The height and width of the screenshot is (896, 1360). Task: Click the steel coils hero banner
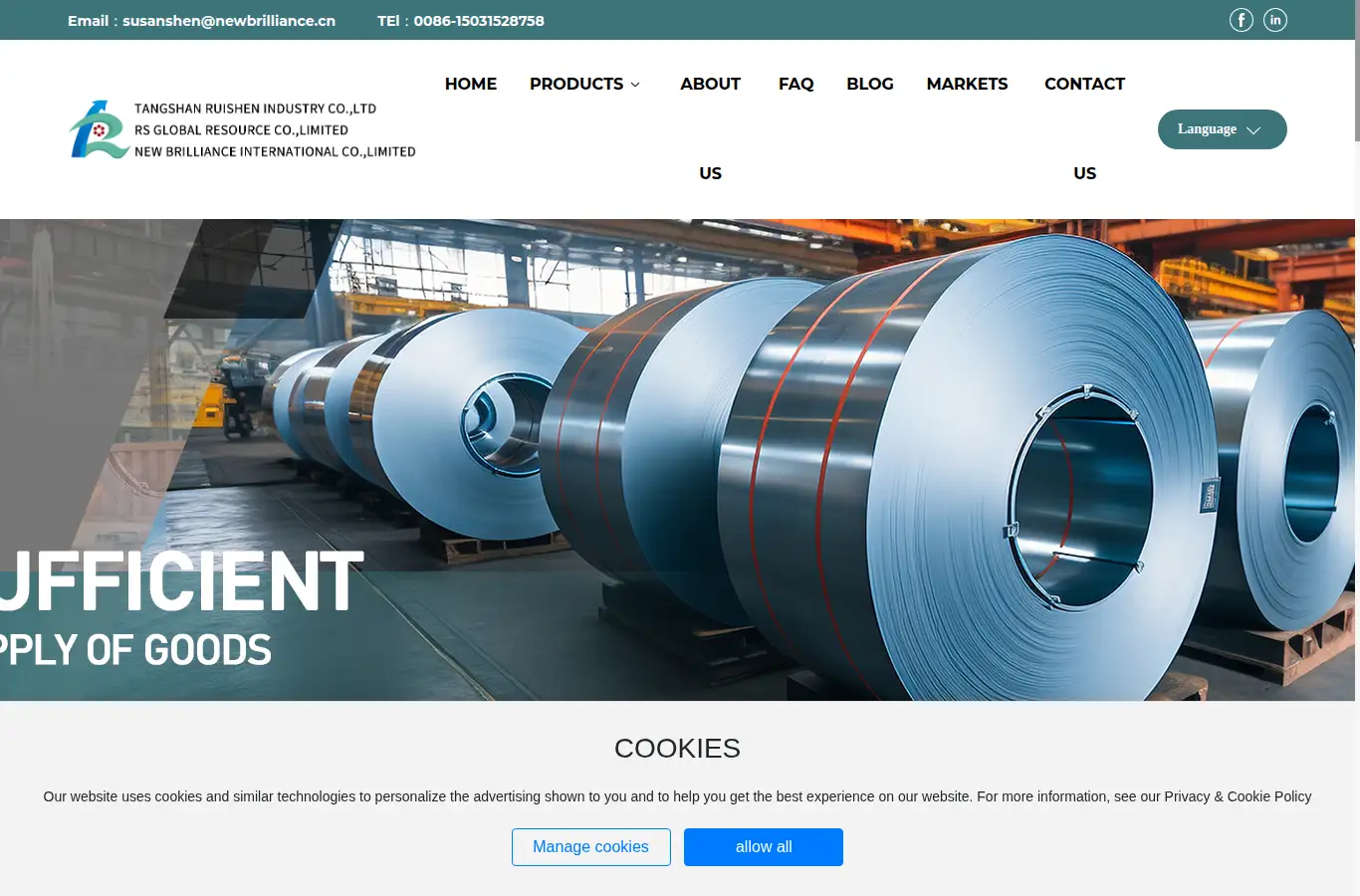coord(677,460)
